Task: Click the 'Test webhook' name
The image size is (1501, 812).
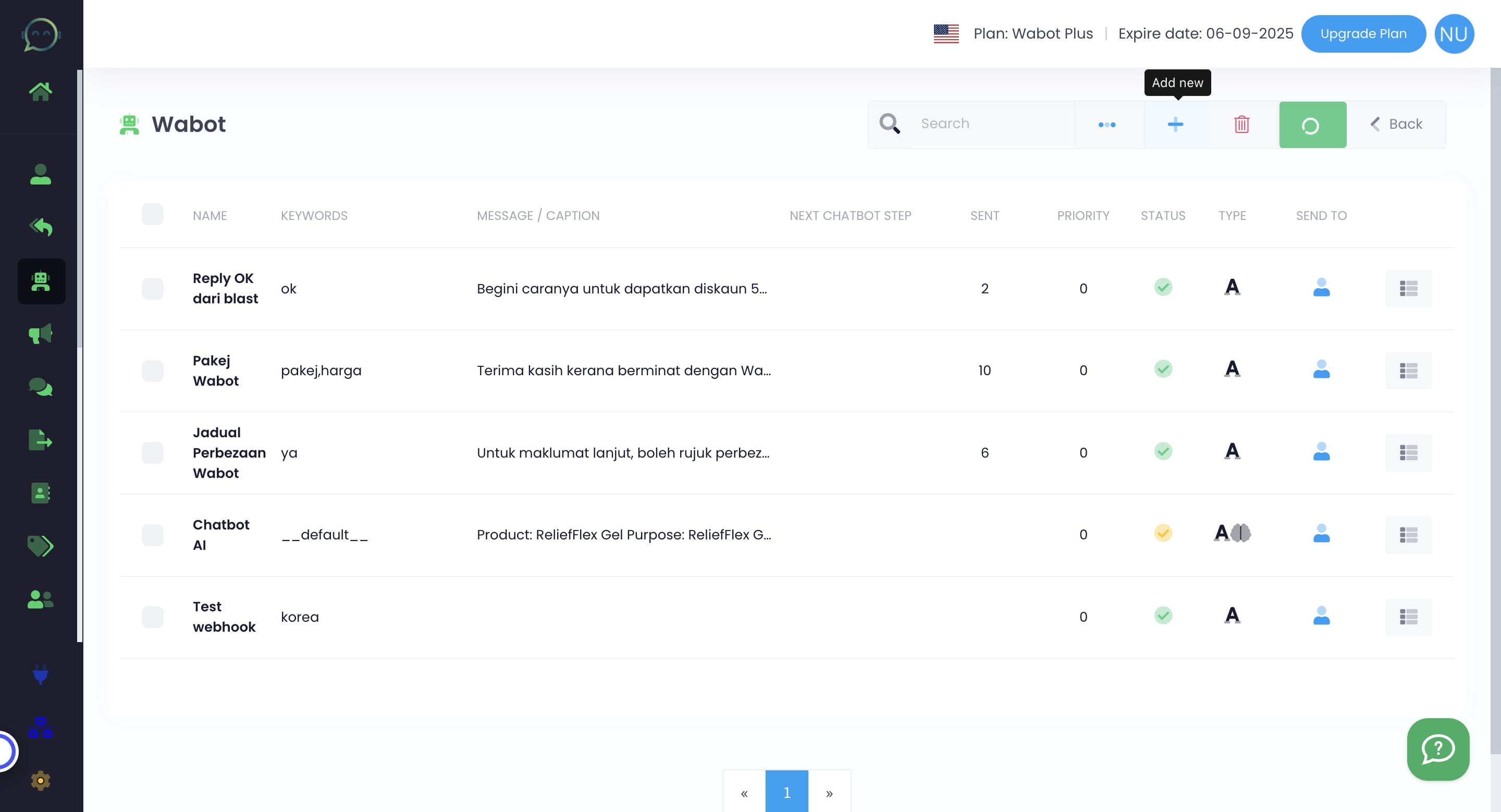Action: [x=224, y=617]
